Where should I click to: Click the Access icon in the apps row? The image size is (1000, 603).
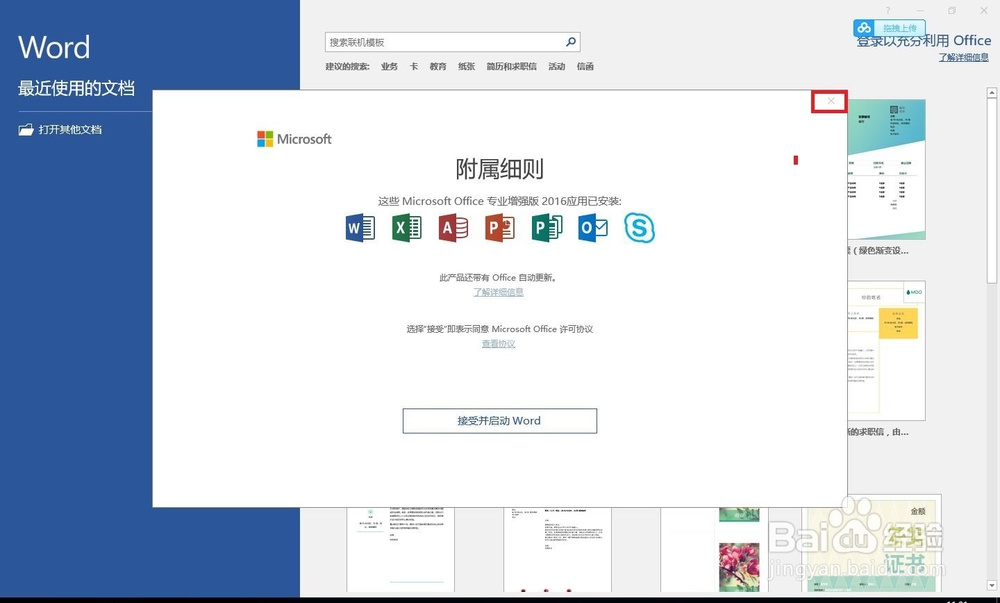click(452, 227)
